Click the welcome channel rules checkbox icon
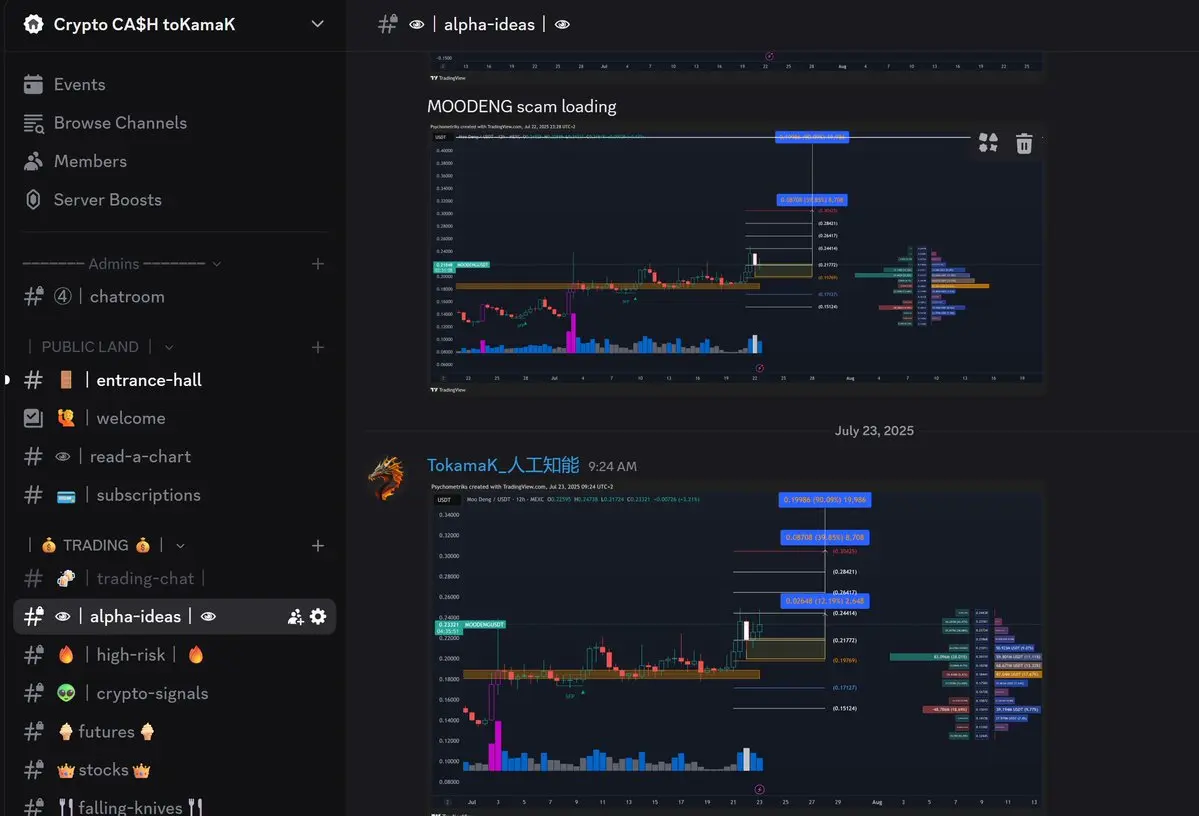 (x=33, y=418)
